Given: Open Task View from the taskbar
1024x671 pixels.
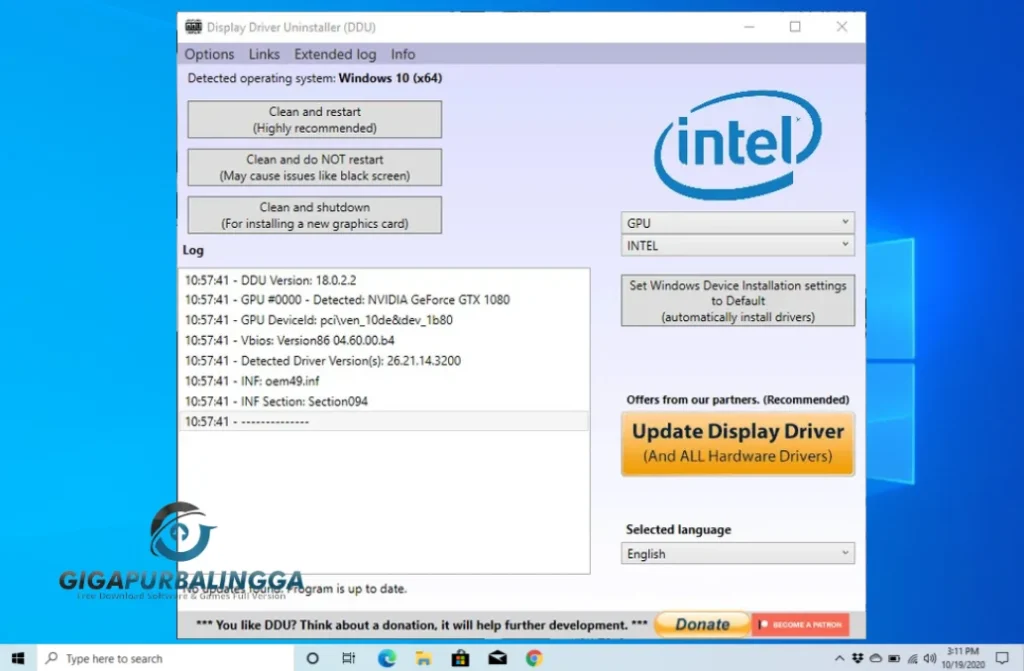Looking at the screenshot, I should pyautogui.click(x=347, y=658).
